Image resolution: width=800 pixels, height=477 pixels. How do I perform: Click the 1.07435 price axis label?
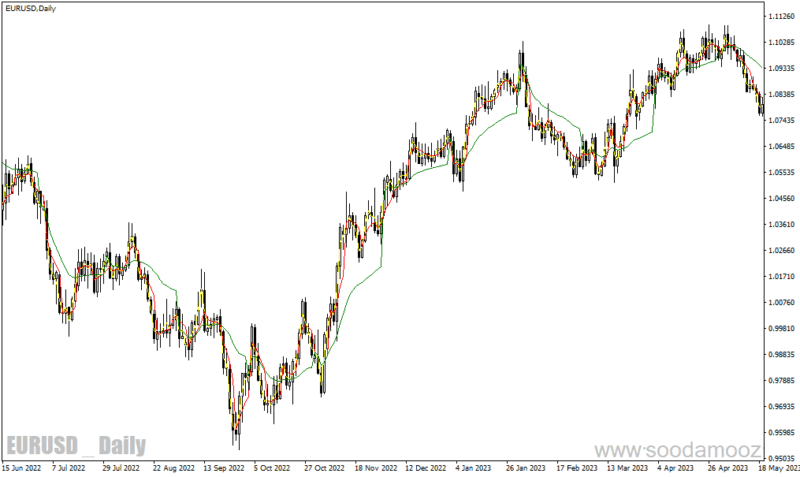[x=782, y=120]
